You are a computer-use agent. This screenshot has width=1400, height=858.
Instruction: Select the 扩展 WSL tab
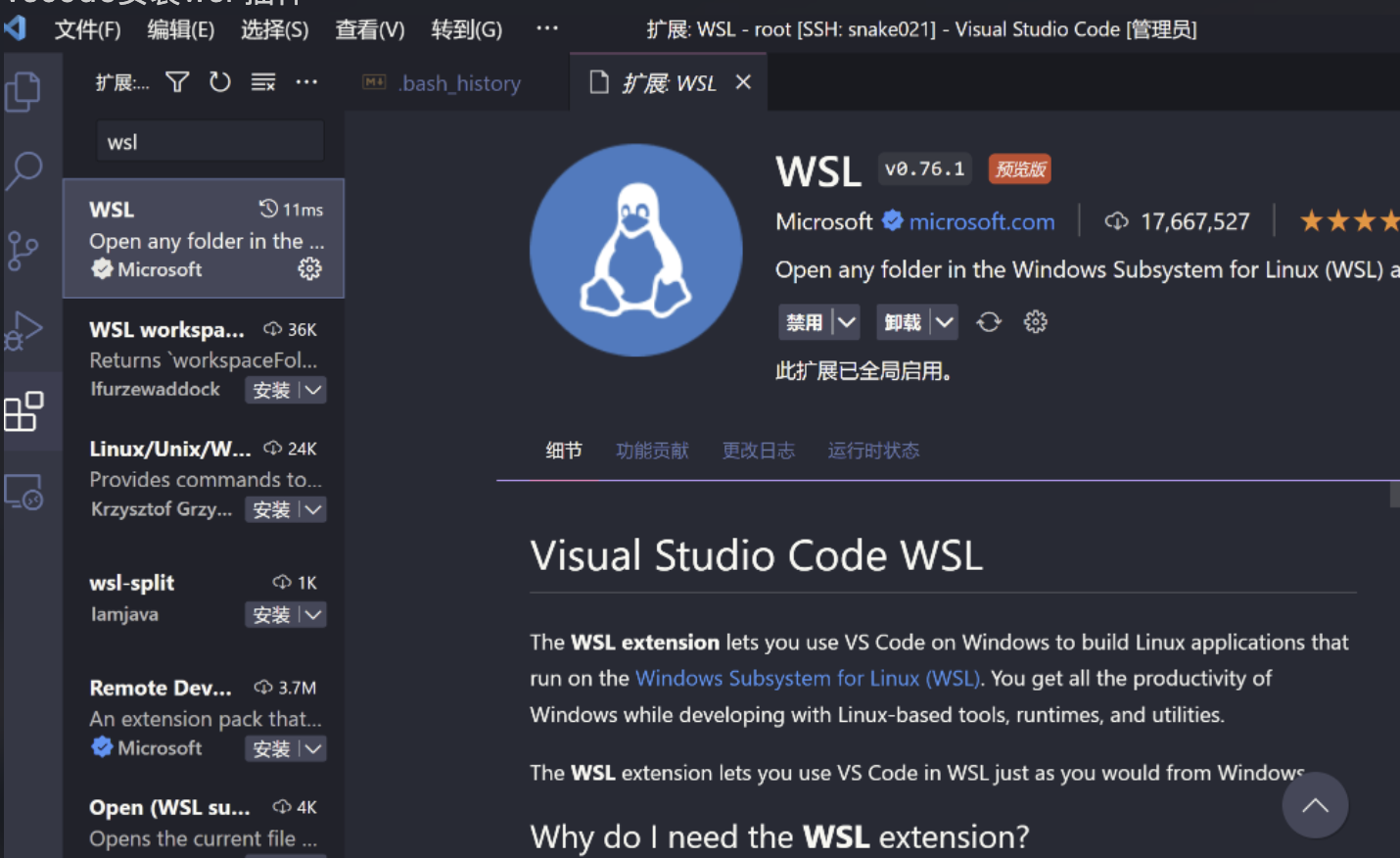[x=668, y=82]
